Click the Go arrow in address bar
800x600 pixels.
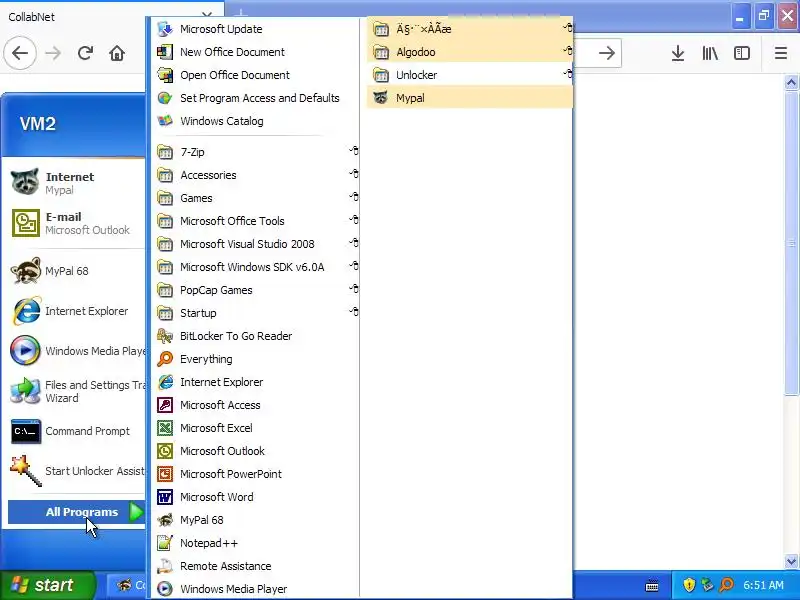point(607,53)
